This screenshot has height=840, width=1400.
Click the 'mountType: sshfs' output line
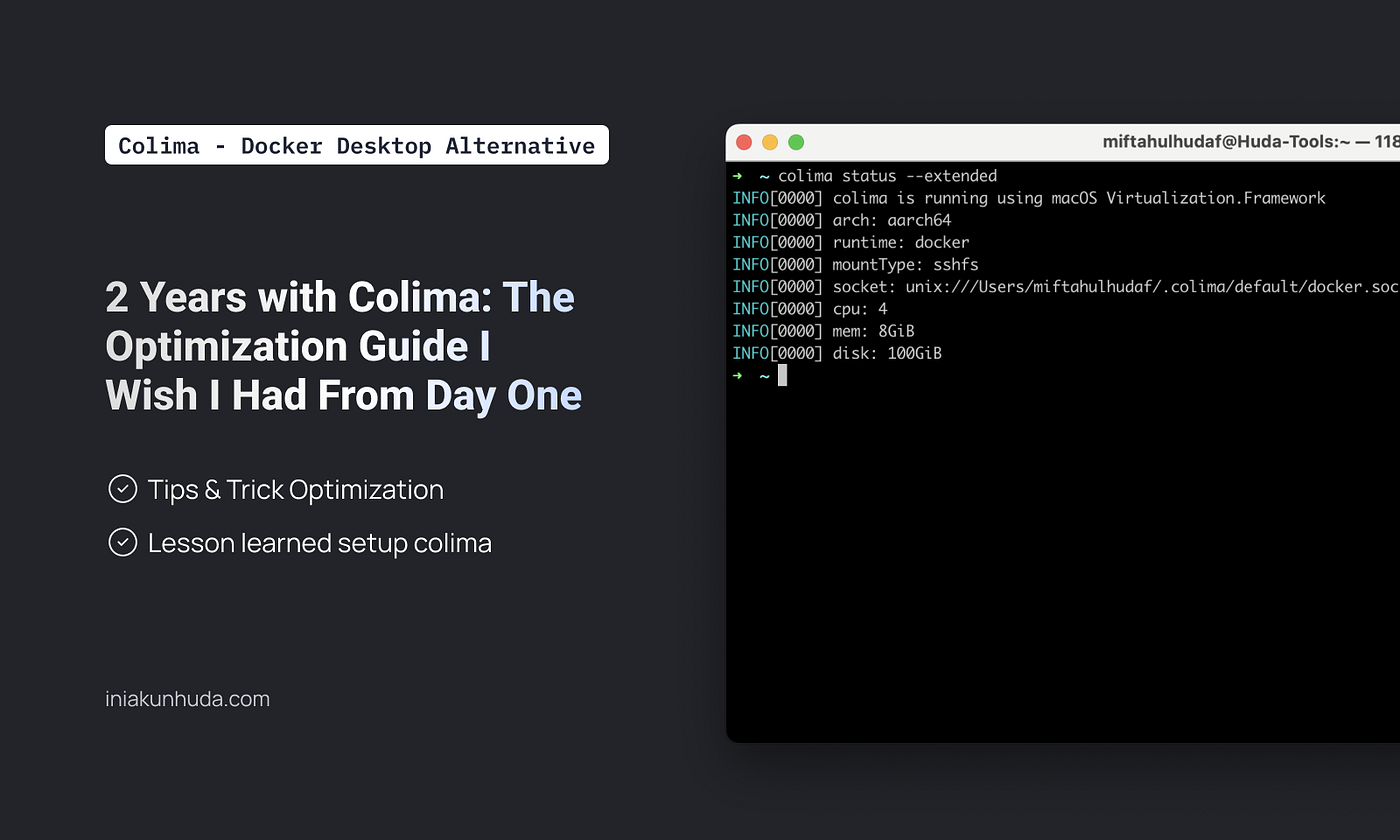pos(856,264)
